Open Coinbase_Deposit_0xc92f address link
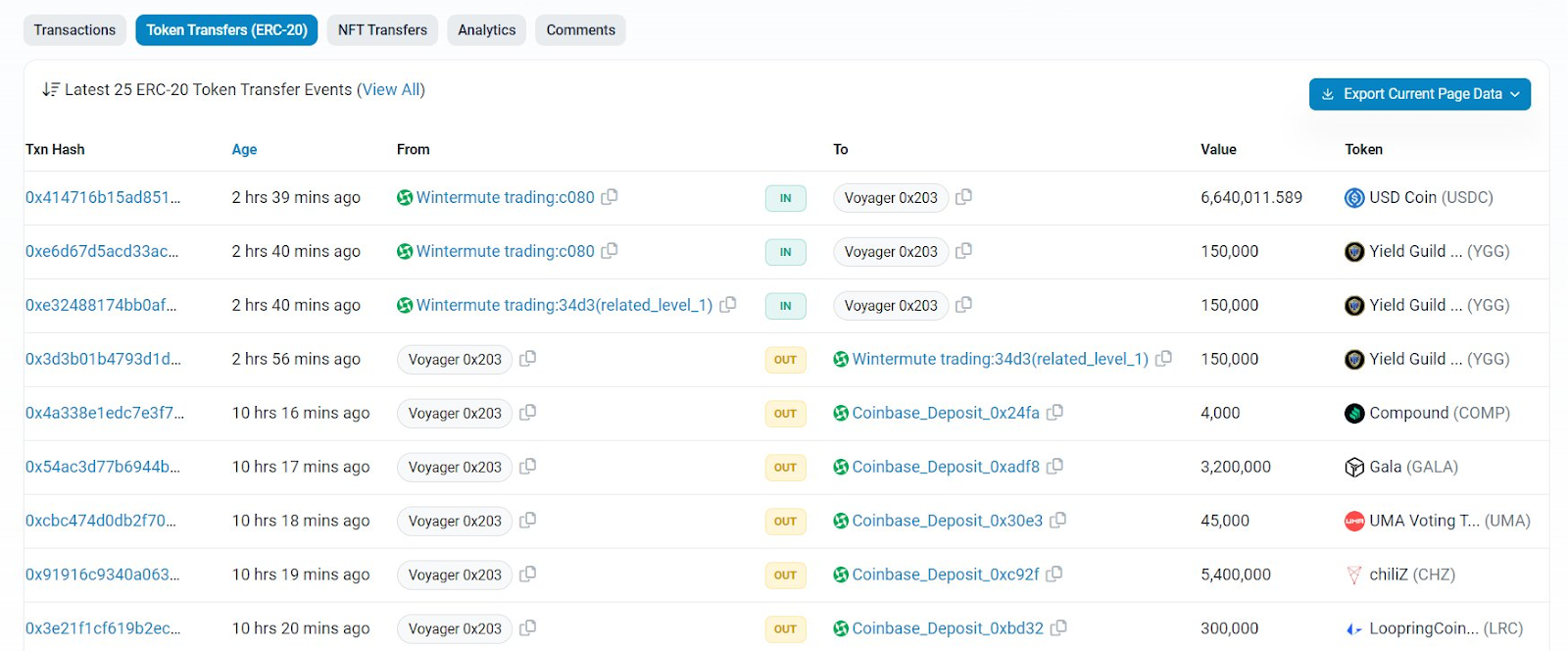This screenshot has width=1568, height=651. click(946, 575)
